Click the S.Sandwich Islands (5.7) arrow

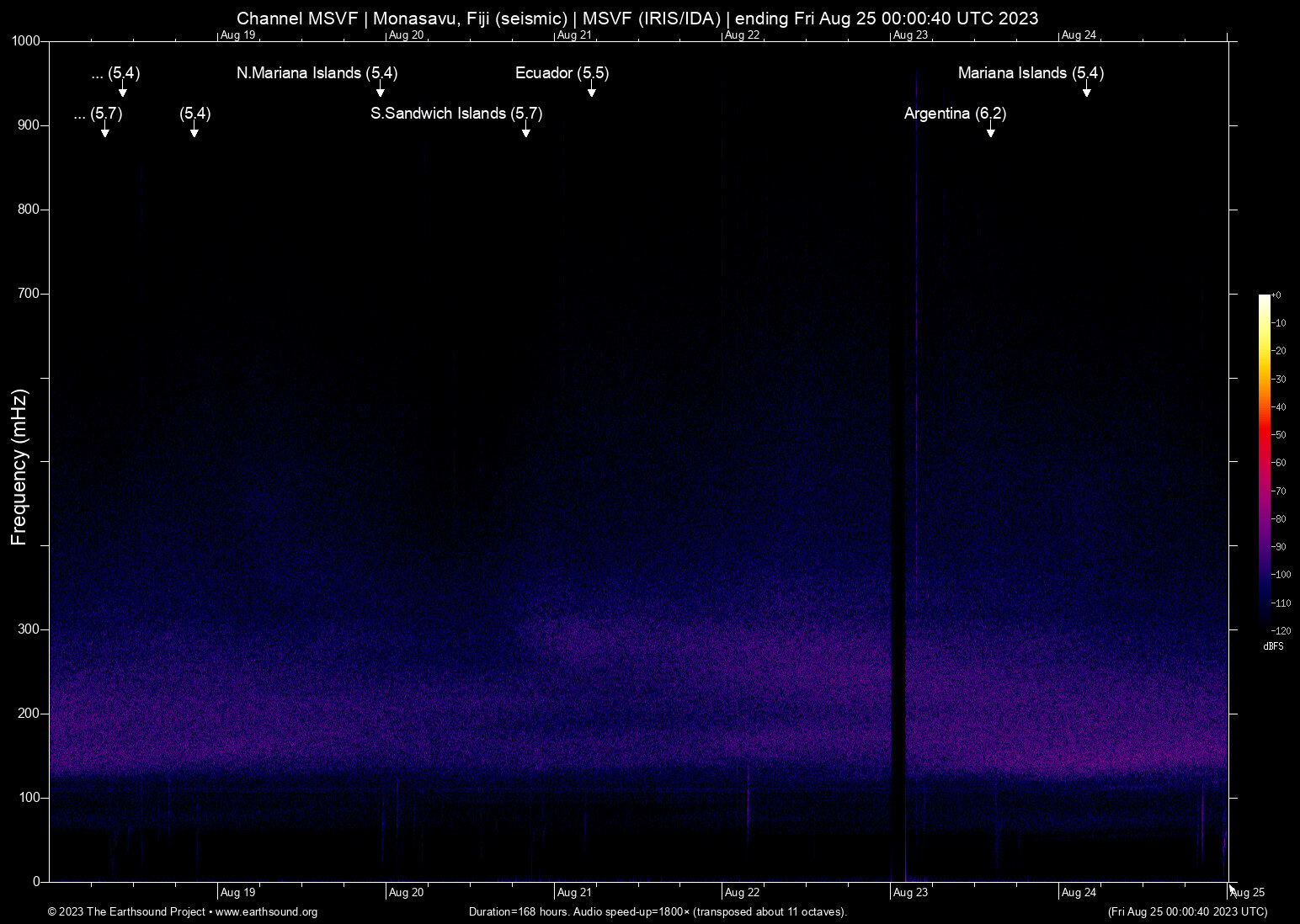528,133
